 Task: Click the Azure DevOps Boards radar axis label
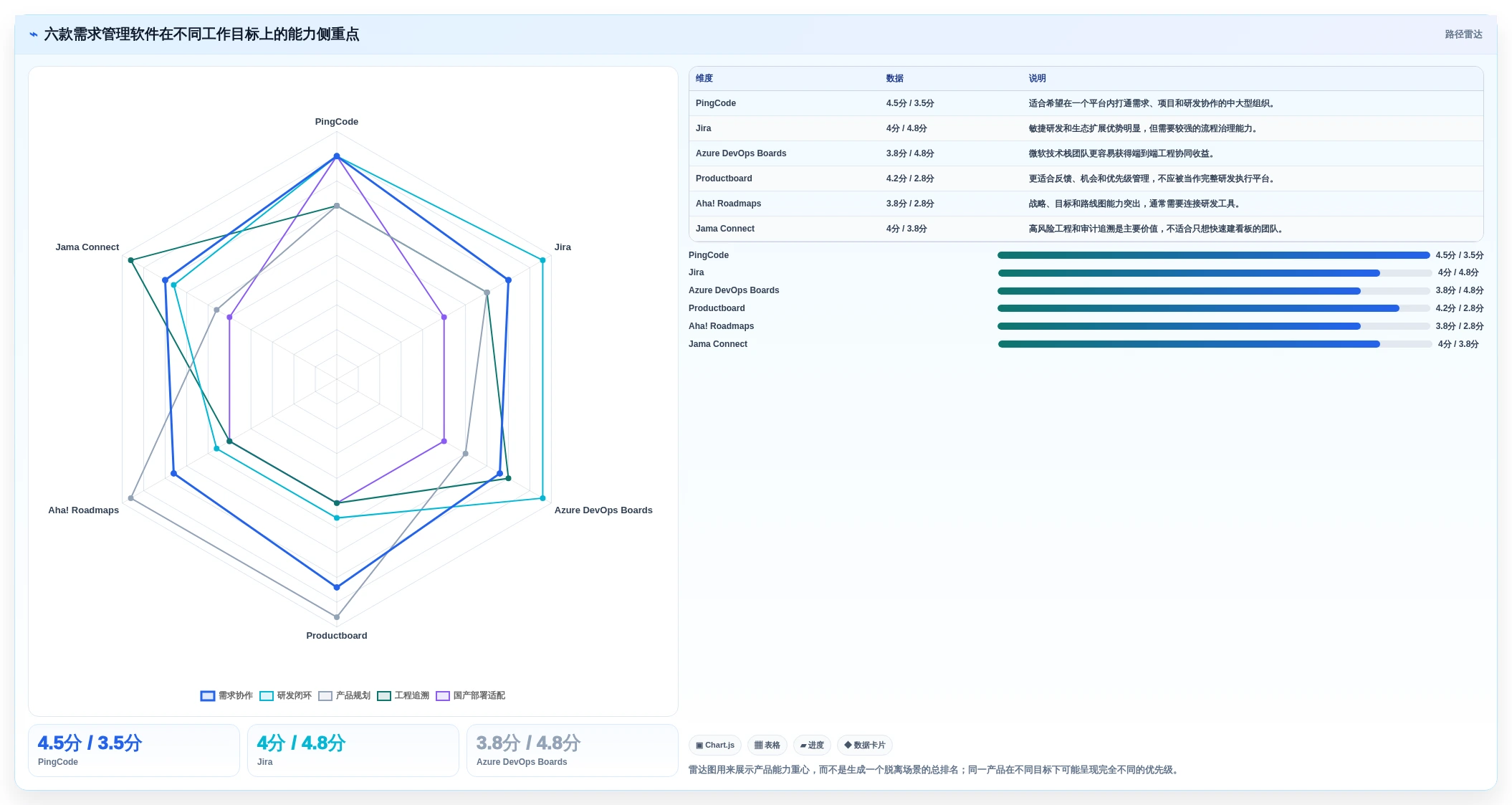603,510
